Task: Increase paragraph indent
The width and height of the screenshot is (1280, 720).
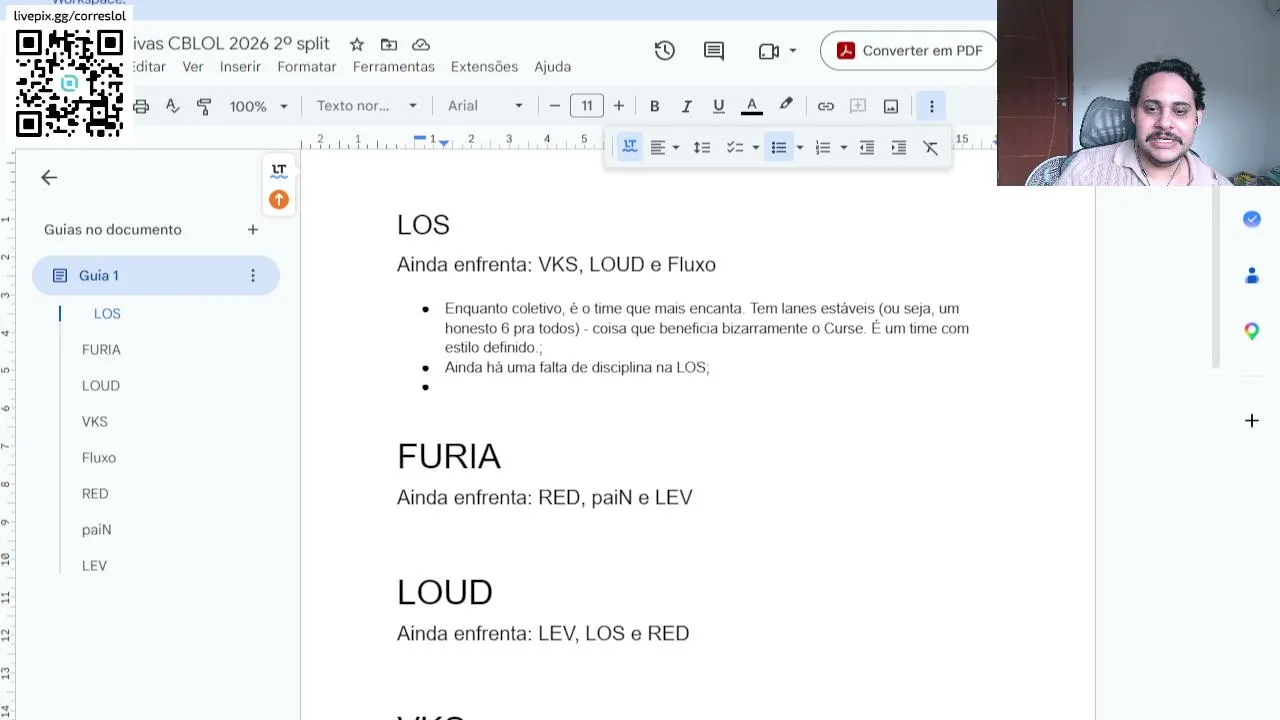Action: [899, 148]
